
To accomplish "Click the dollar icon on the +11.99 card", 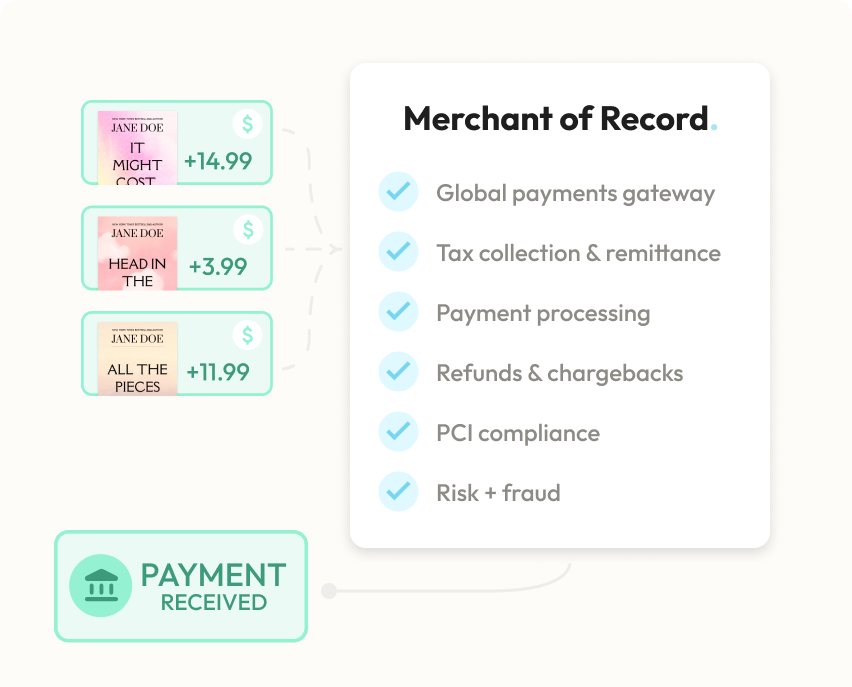I will coord(248,335).
